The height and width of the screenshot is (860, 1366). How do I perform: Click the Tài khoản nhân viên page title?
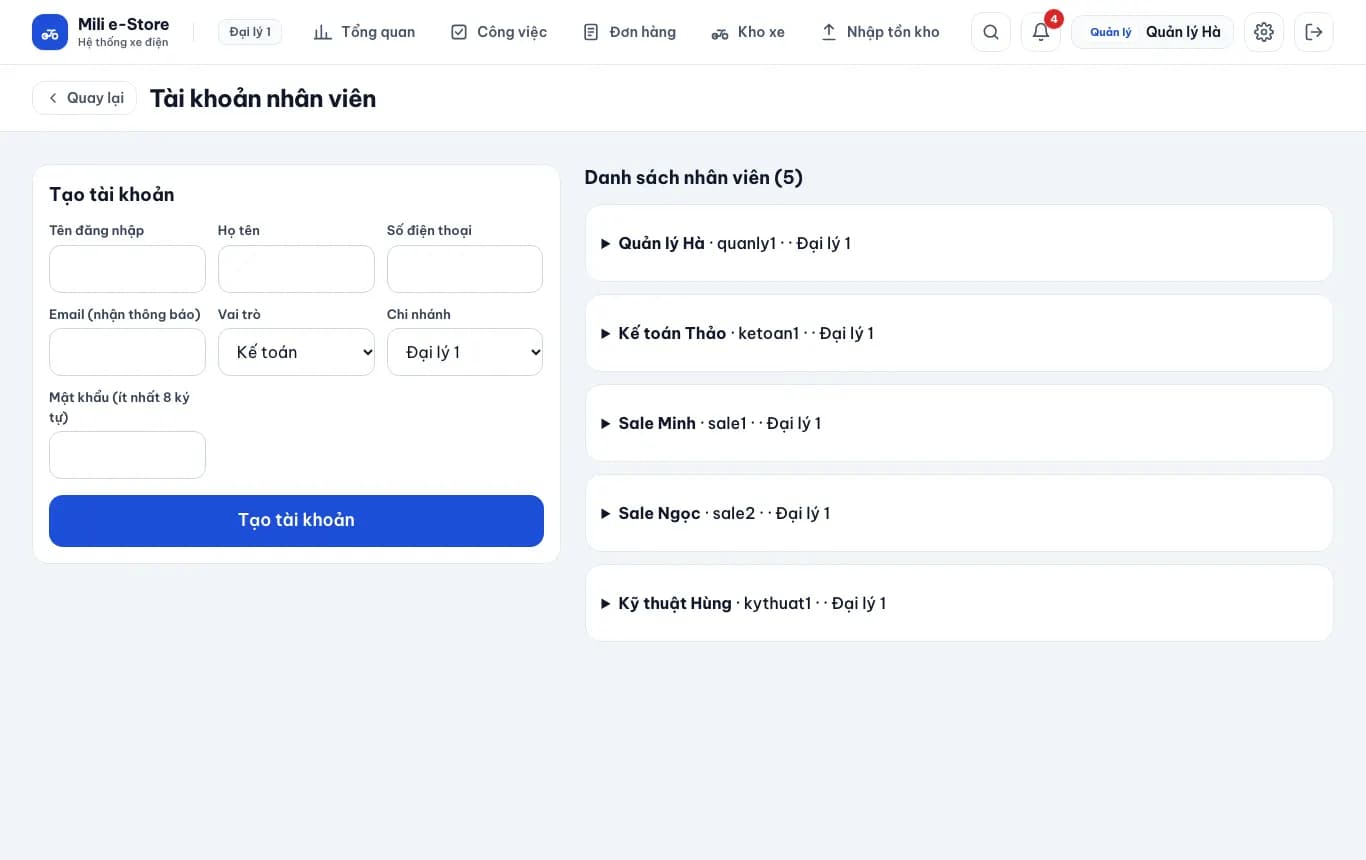263,98
